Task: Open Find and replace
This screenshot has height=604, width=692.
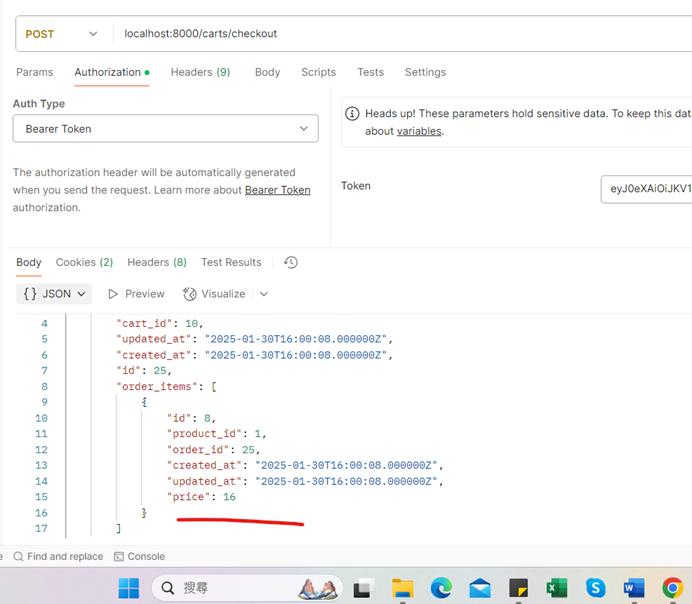Action: (58, 556)
